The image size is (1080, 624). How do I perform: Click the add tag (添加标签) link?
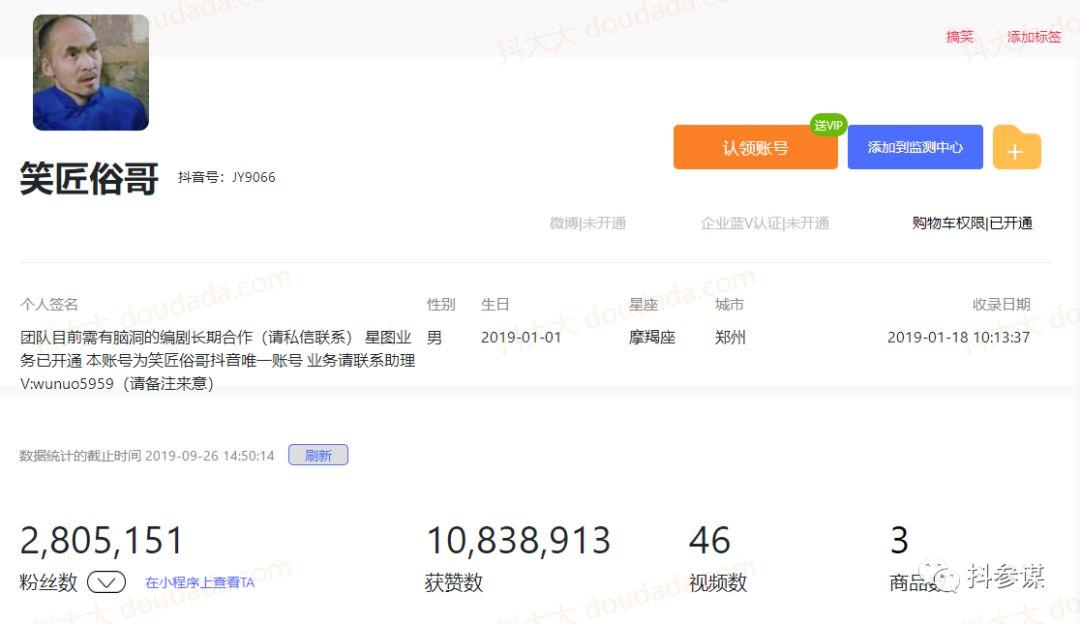(1035, 37)
